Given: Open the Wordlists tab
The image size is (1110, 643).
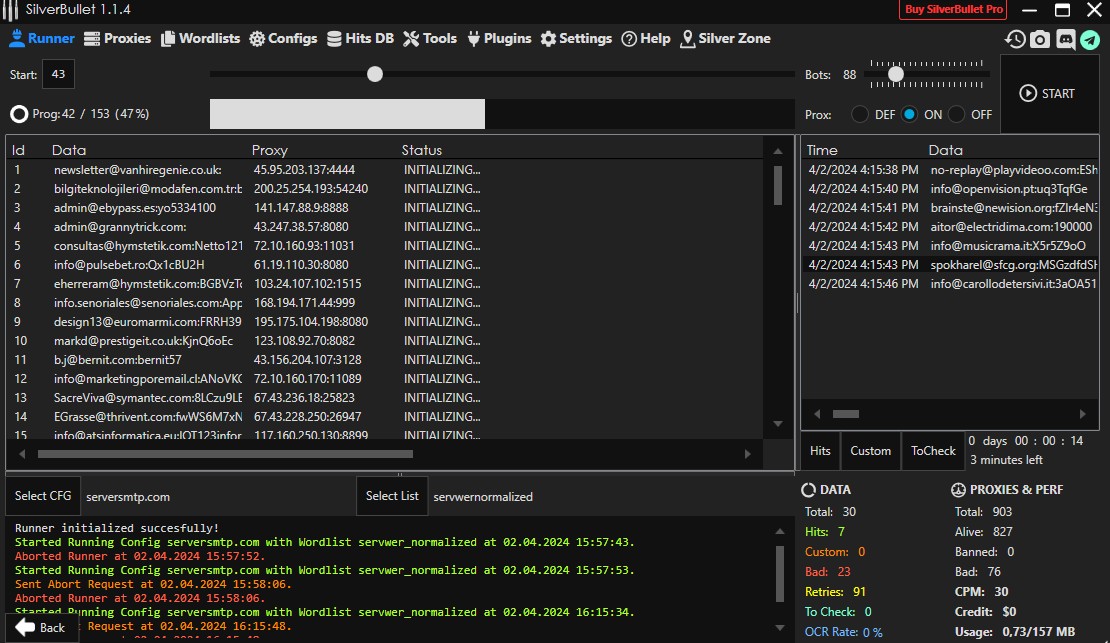Looking at the screenshot, I should (x=201, y=38).
